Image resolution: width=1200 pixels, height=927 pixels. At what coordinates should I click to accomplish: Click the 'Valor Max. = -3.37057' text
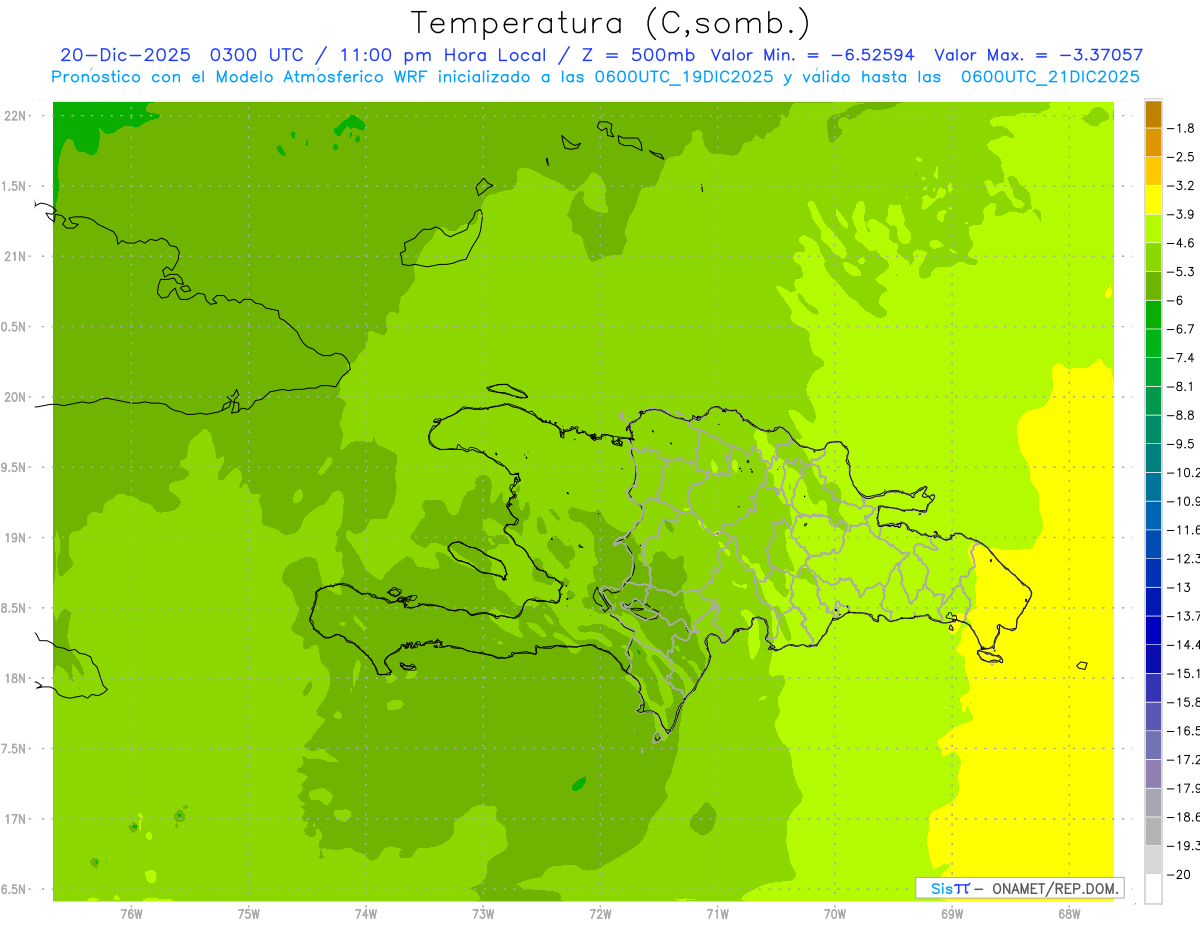pos(1038,55)
